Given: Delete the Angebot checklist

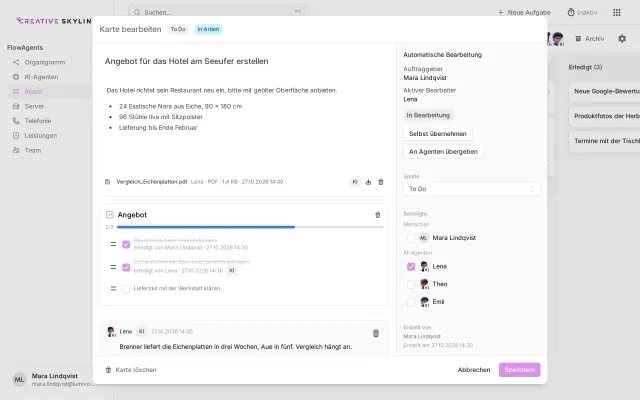Looking at the screenshot, I should coord(378,215).
